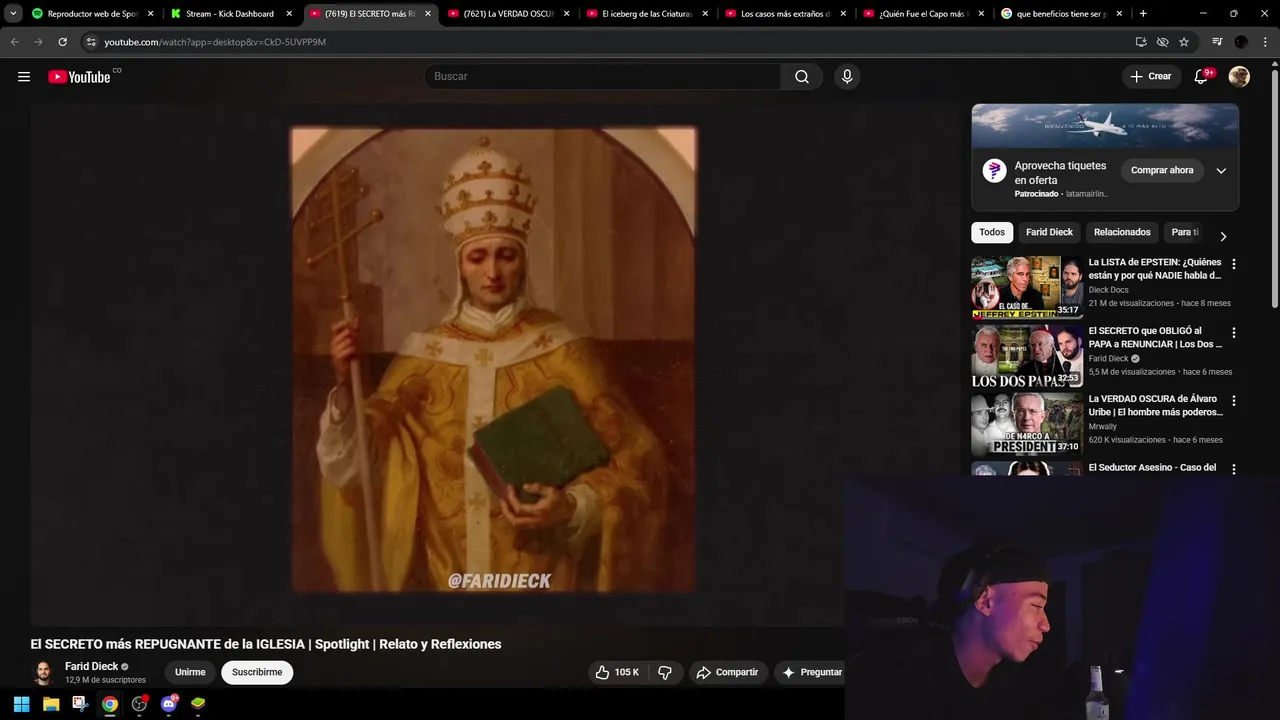Switch to Los casos más extraños tab
1280x720 pixels.
pos(785,14)
